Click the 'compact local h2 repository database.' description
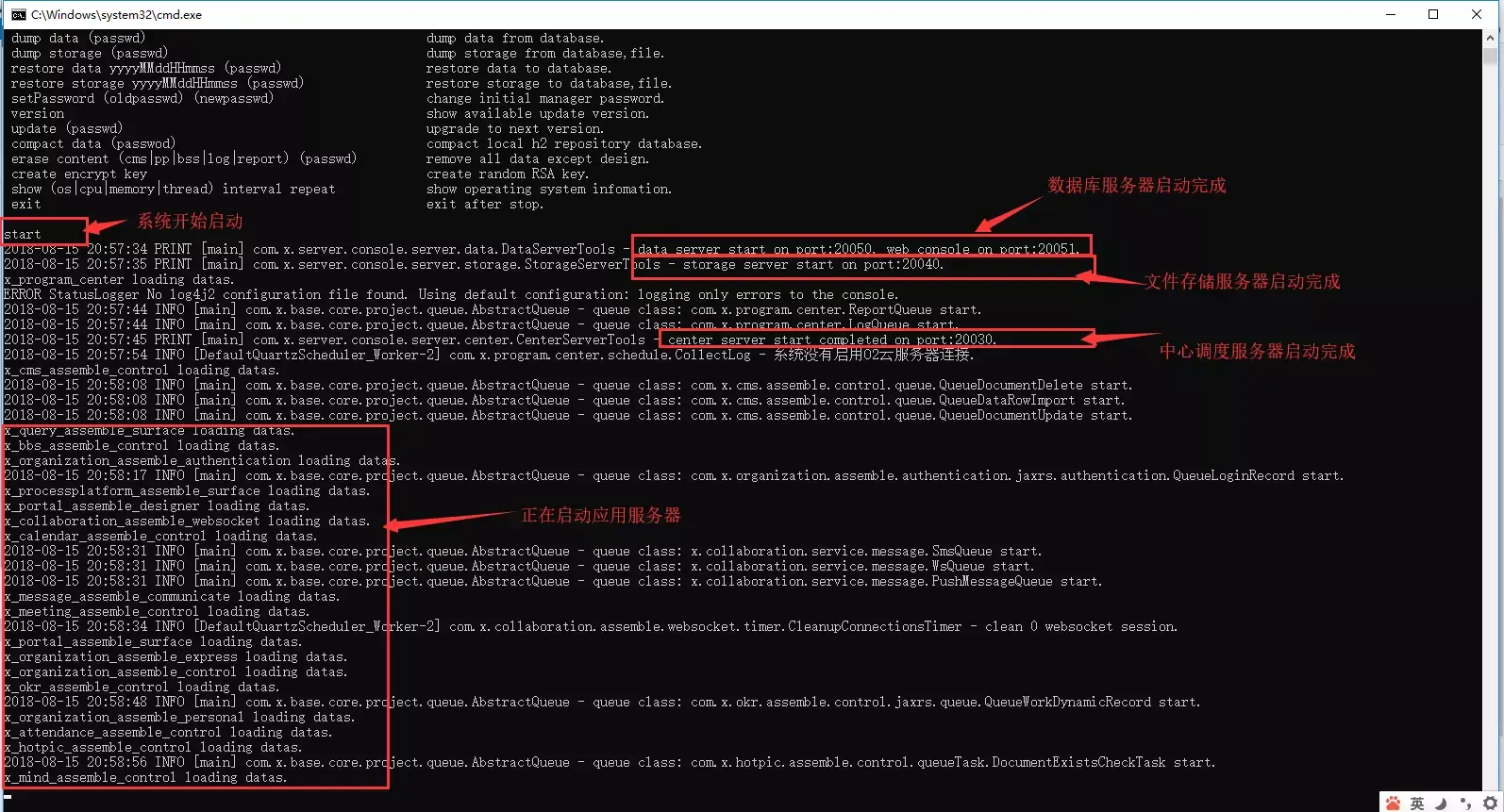 (x=564, y=144)
